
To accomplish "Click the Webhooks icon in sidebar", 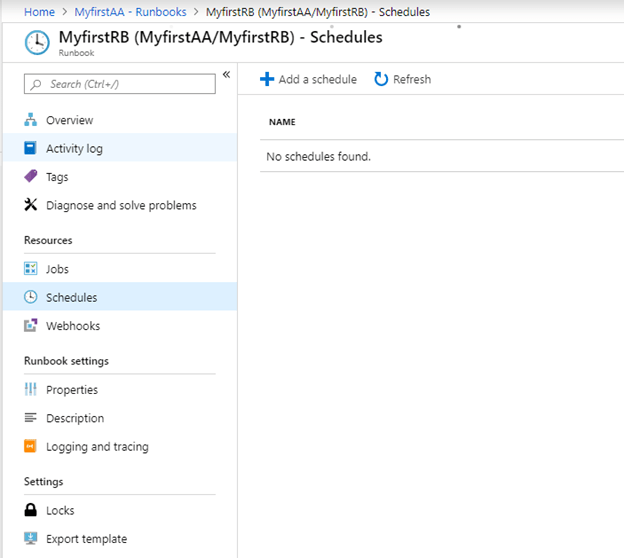I will (30, 326).
